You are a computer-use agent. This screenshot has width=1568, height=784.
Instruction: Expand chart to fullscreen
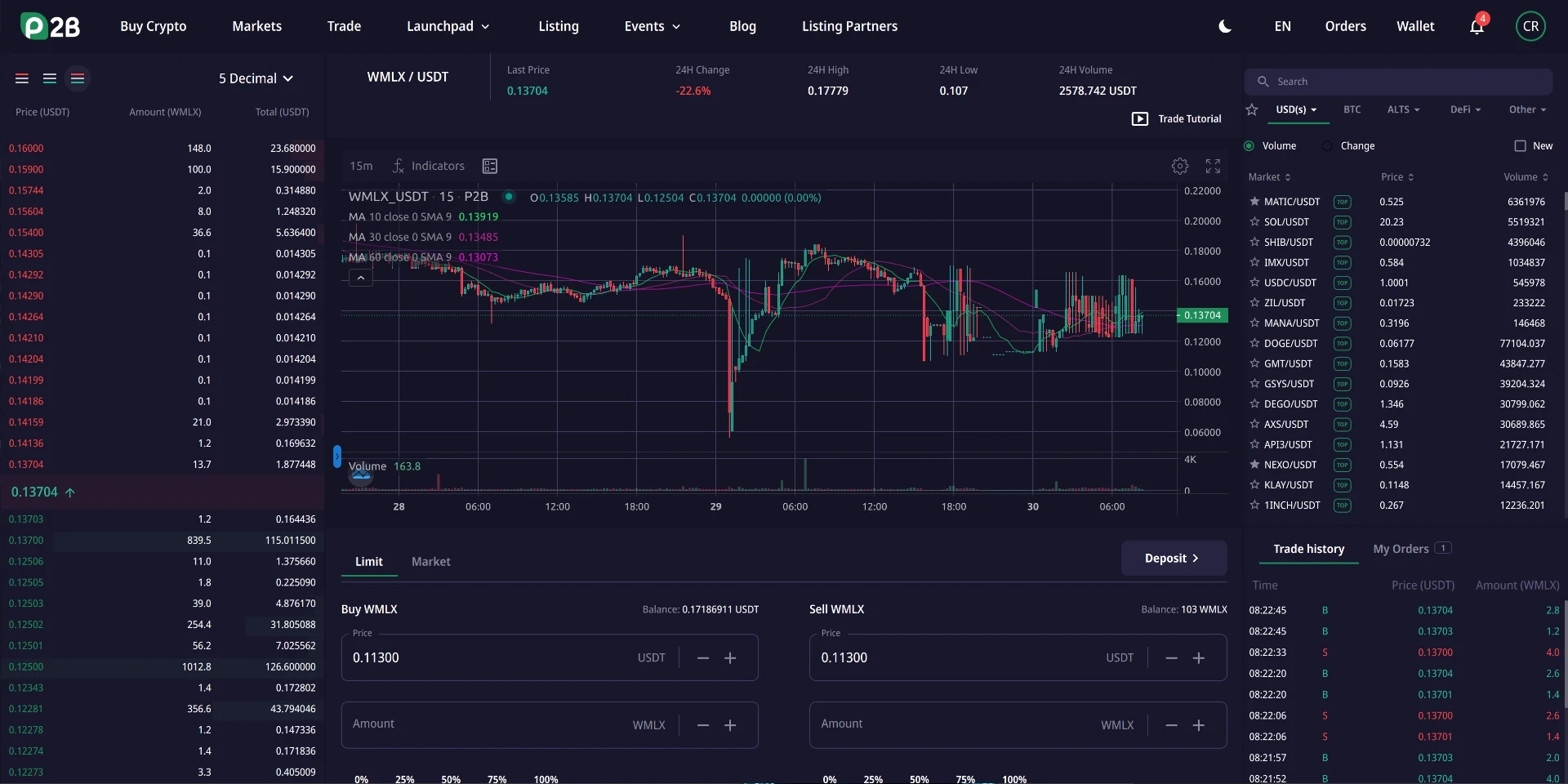(1213, 166)
